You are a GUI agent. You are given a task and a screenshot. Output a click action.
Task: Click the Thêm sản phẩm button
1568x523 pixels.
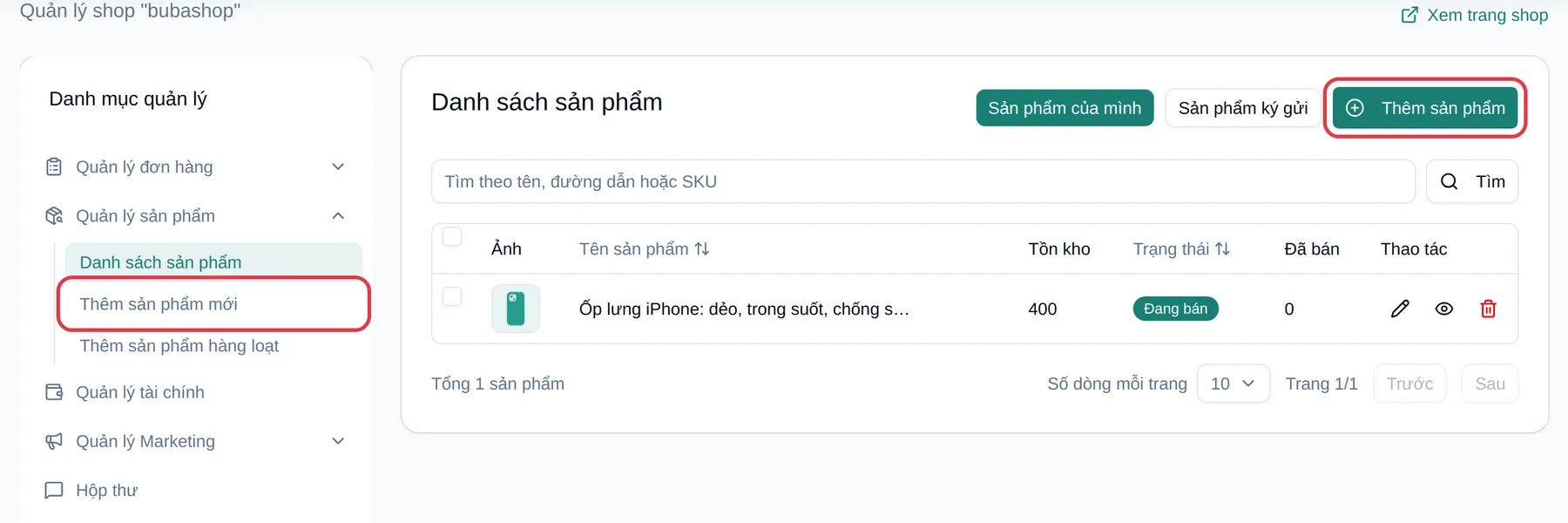point(1425,108)
